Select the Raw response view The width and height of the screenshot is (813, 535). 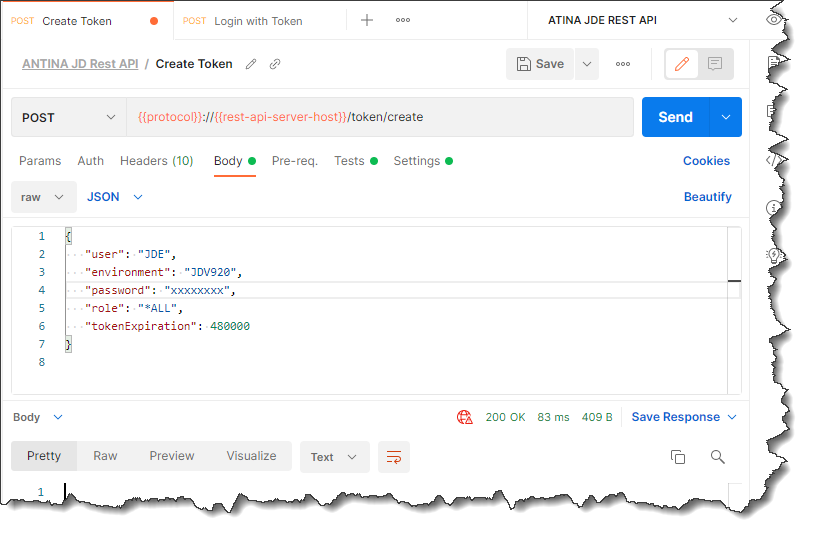point(105,456)
